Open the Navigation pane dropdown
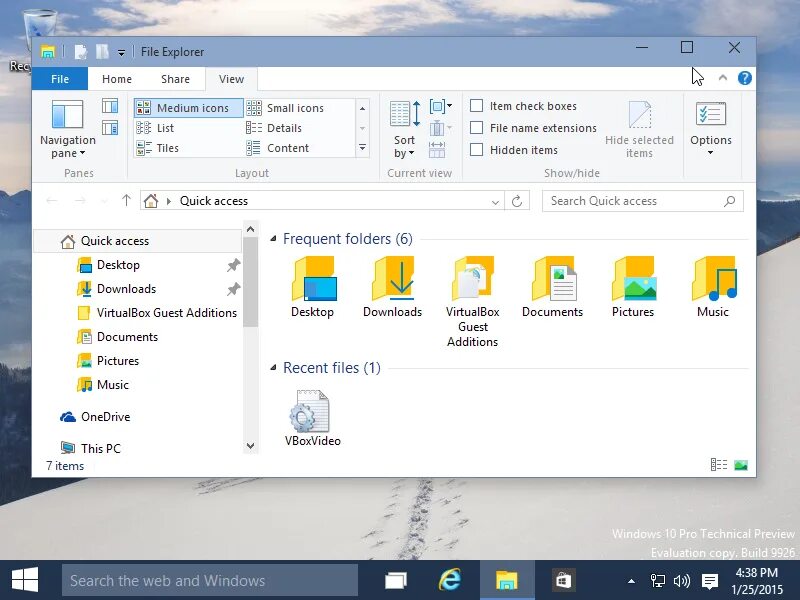Viewport: 800px width, 600px height. click(67, 129)
